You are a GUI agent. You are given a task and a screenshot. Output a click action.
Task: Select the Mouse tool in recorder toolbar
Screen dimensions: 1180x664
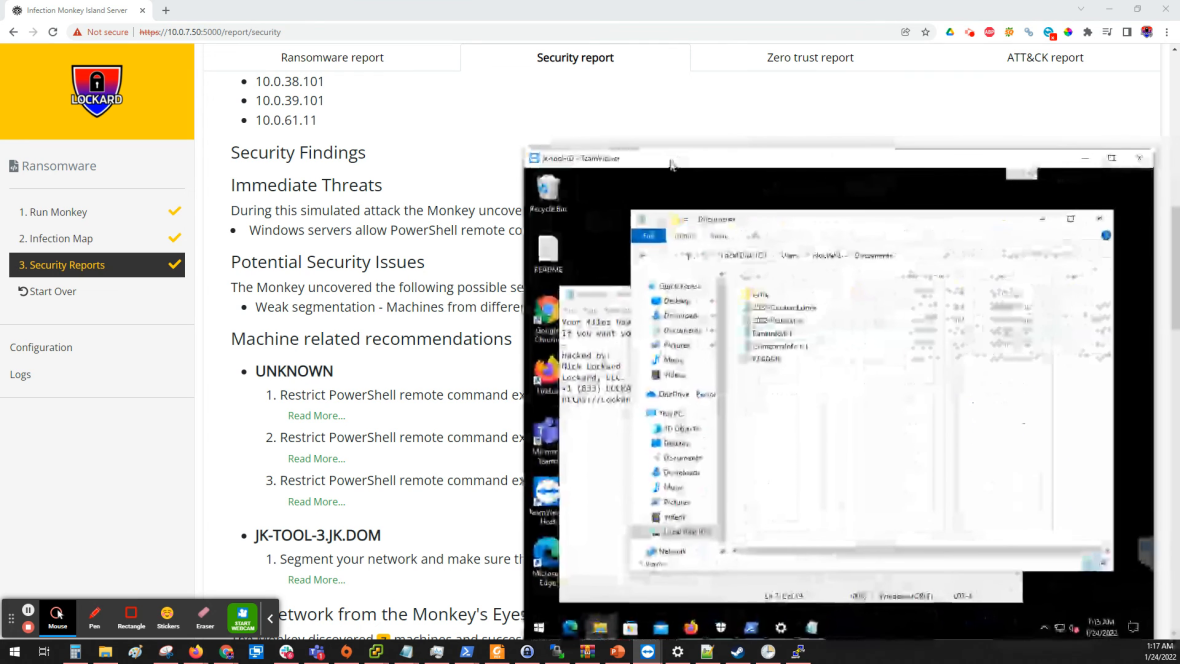(57, 617)
